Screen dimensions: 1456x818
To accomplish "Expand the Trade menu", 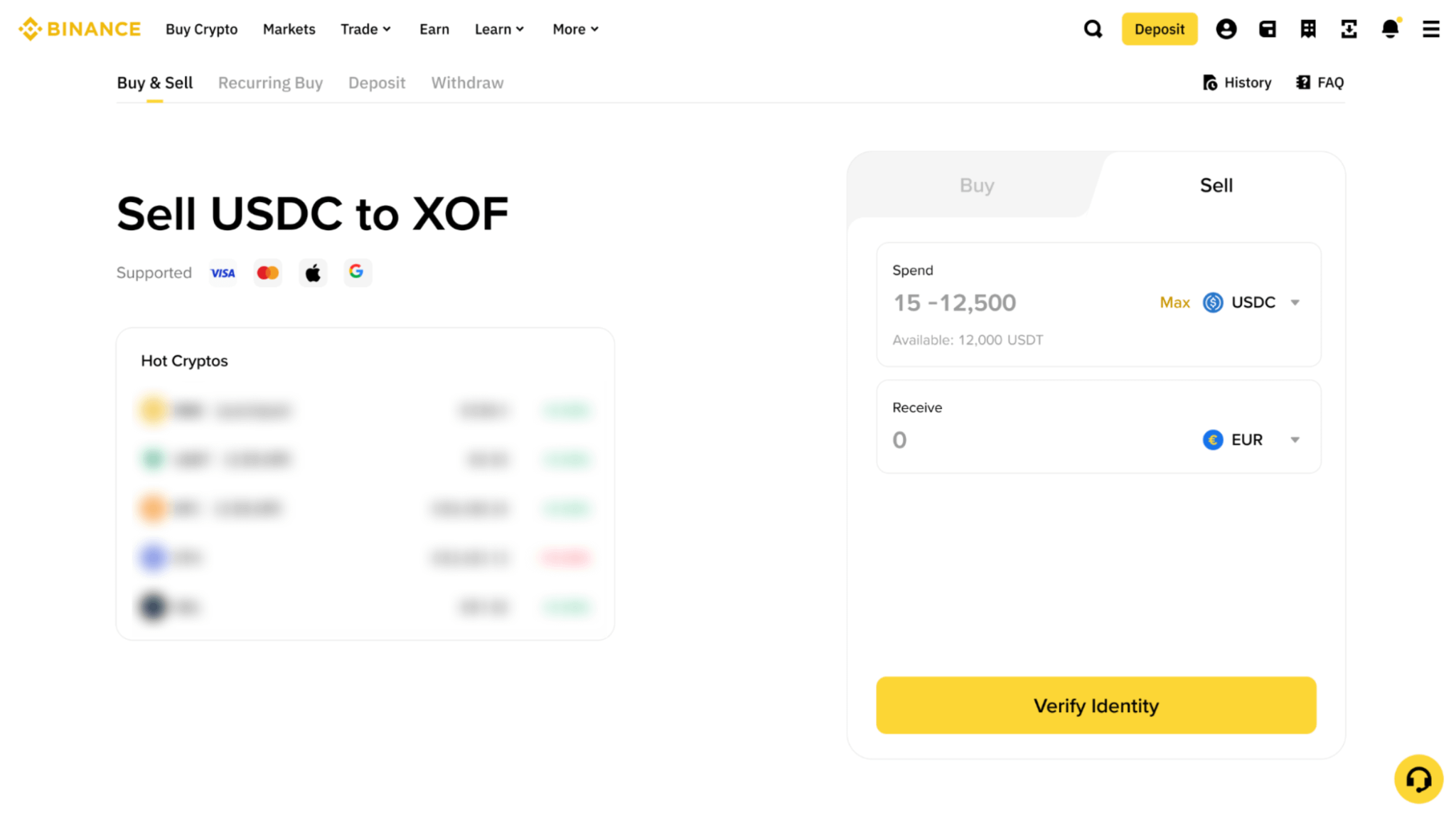I will (x=365, y=29).
